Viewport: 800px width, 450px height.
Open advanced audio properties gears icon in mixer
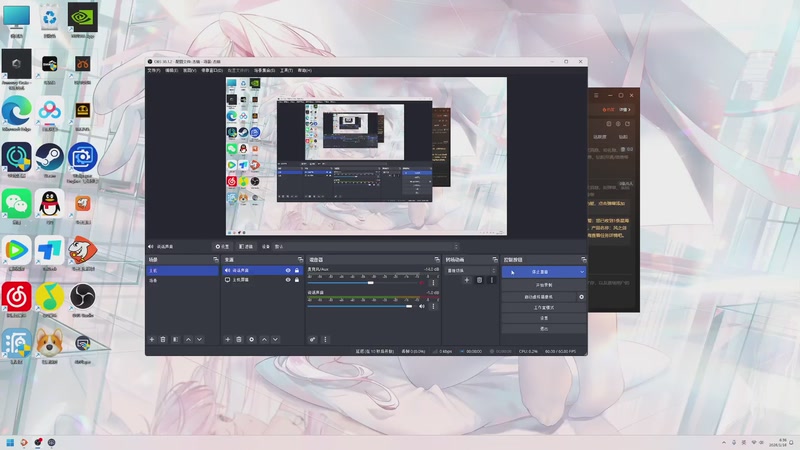[x=312, y=339]
